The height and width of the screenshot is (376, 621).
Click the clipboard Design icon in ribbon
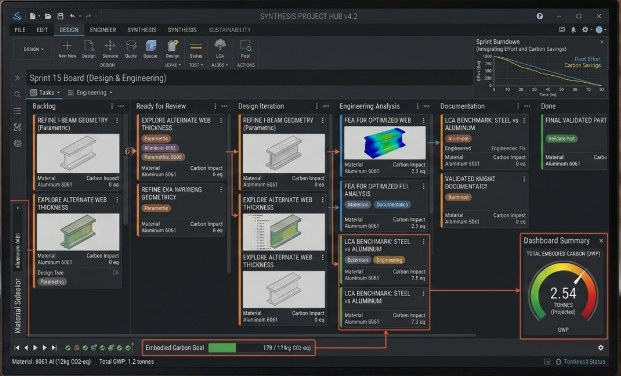(x=172, y=46)
